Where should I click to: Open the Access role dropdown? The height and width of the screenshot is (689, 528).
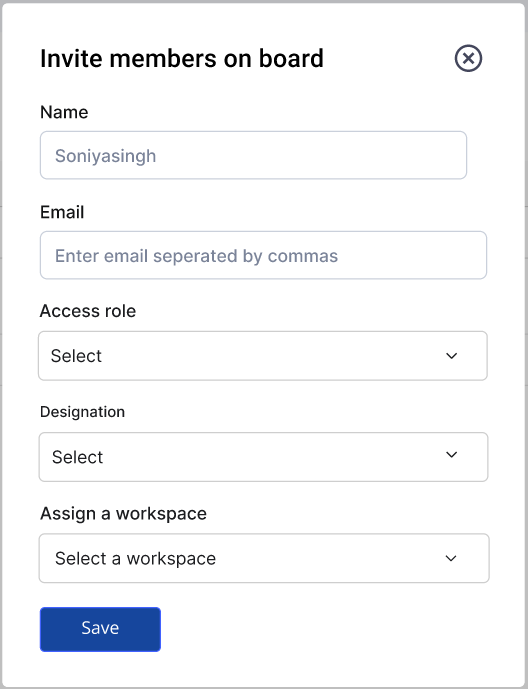coord(263,355)
